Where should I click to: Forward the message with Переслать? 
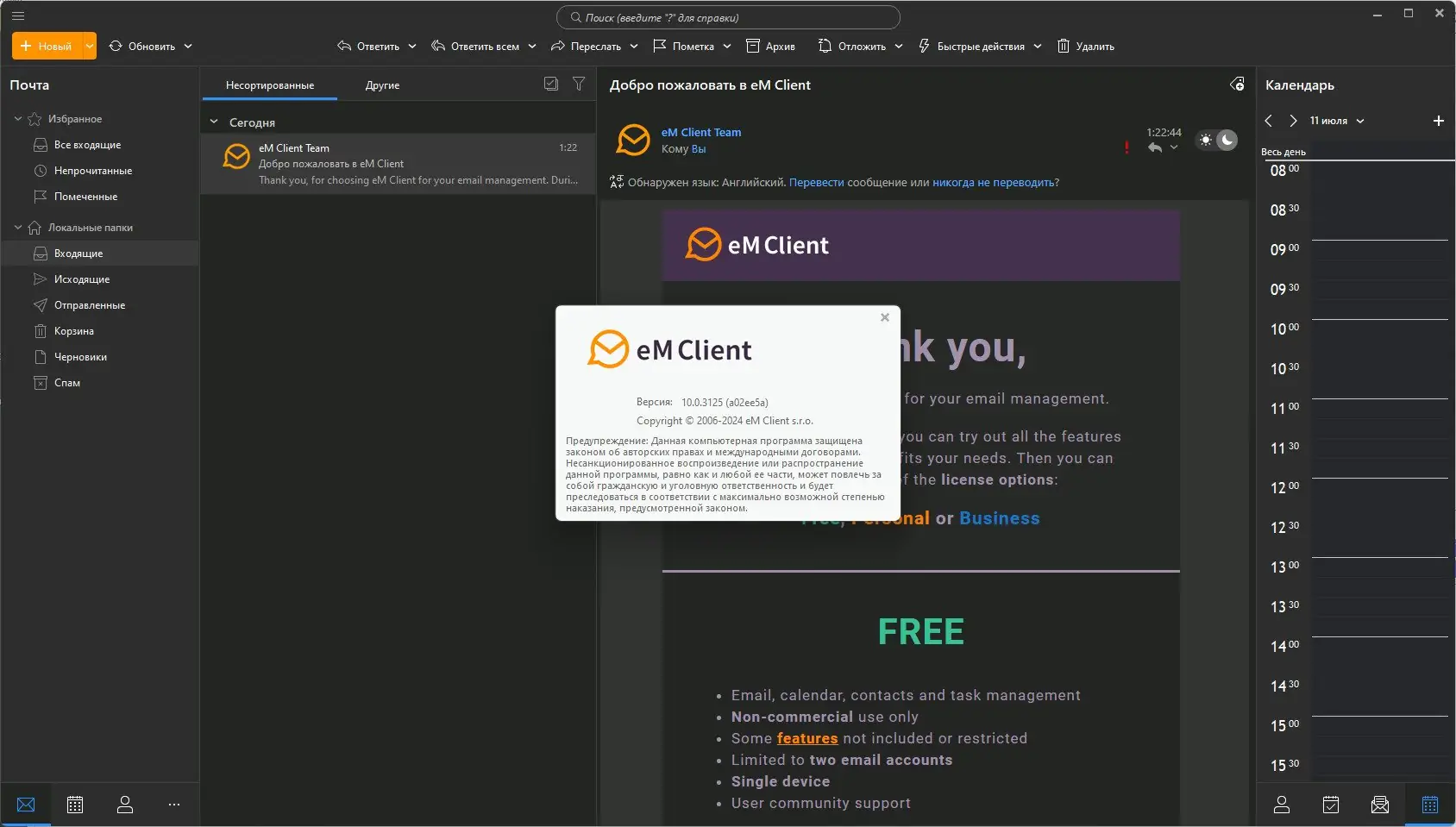click(587, 47)
